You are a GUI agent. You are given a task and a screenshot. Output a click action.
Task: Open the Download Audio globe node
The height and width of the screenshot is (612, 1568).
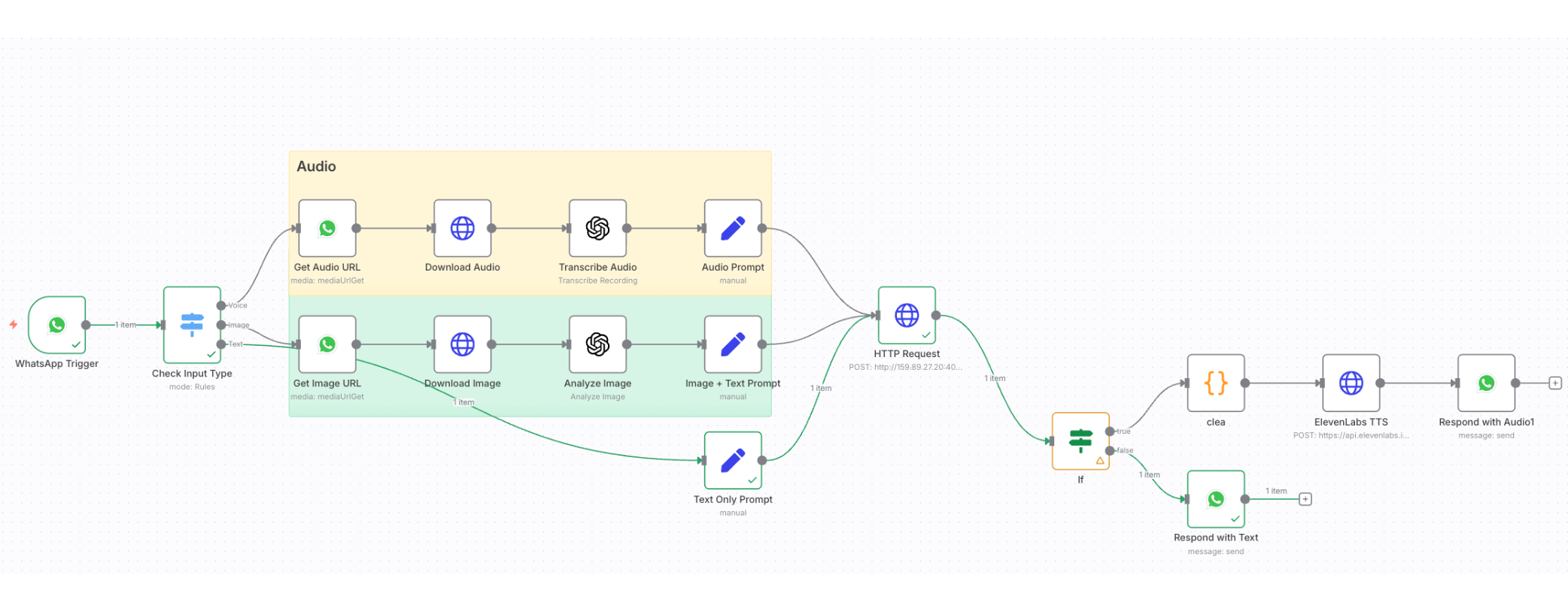coord(462,229)
